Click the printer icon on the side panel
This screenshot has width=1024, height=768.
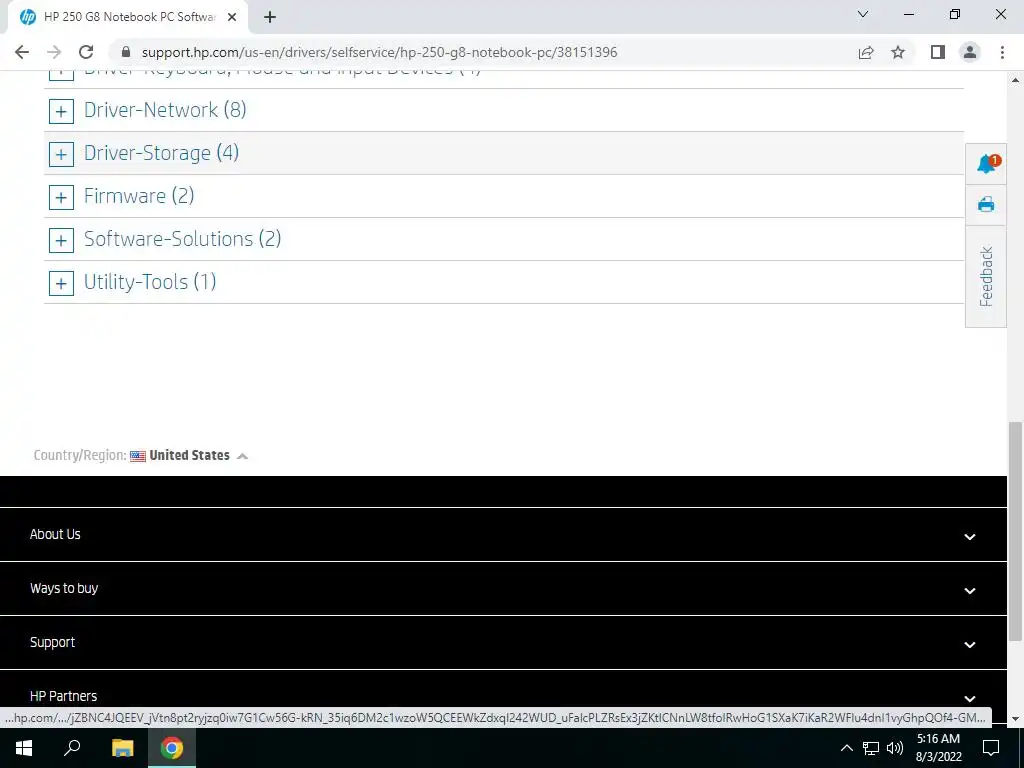[x=986, y=205]
